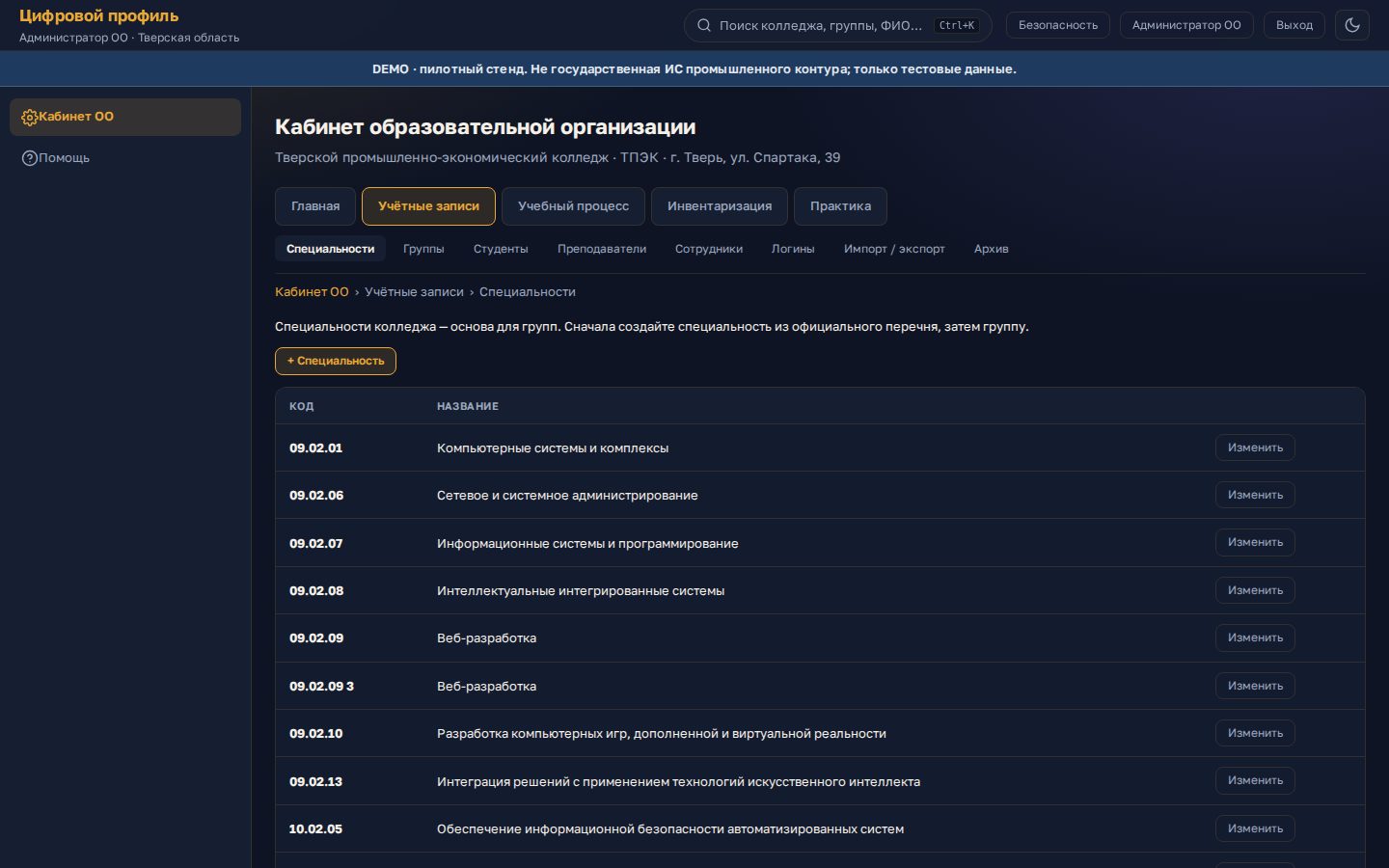
Task: Edit the 10.02.05 information security specialty
Action: pyautogui.click(x=1255, y=828)
